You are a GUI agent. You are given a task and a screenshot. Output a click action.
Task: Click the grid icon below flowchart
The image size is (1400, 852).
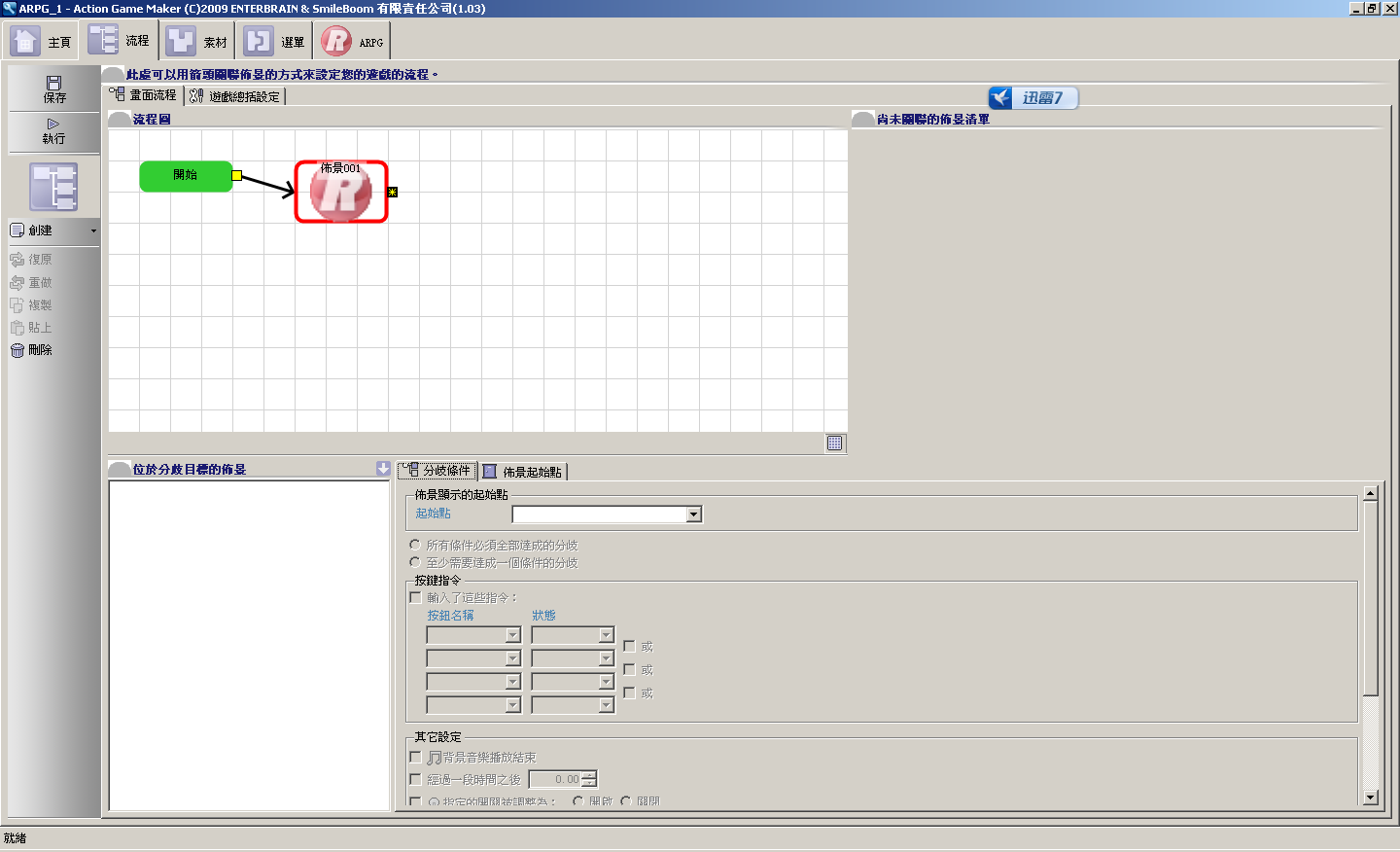coord(835,444)
